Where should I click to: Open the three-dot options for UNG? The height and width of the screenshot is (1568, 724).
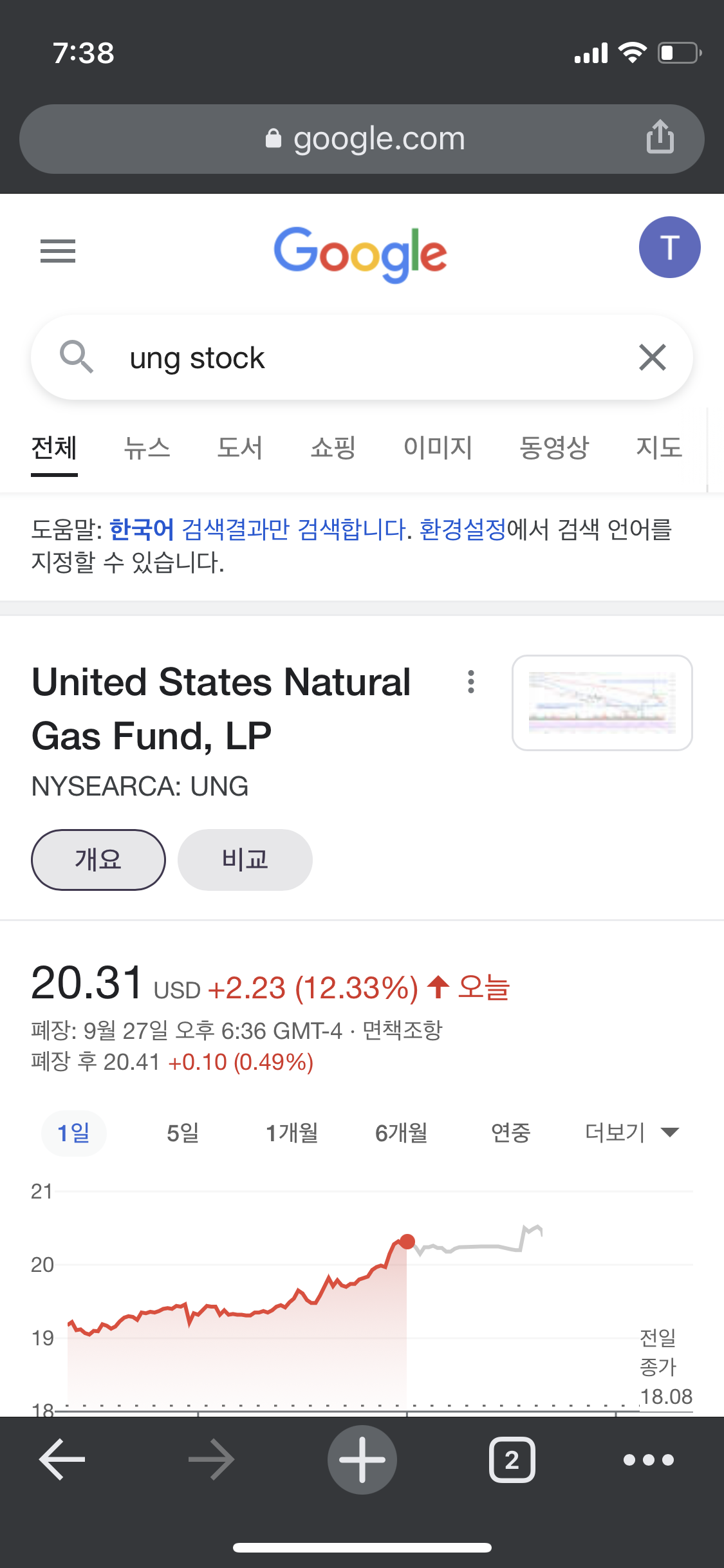(471, 682)
